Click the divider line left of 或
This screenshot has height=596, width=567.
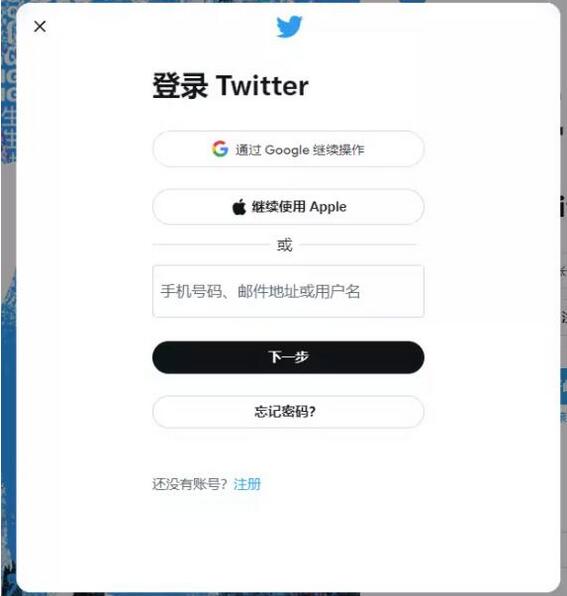click(211, 245)
